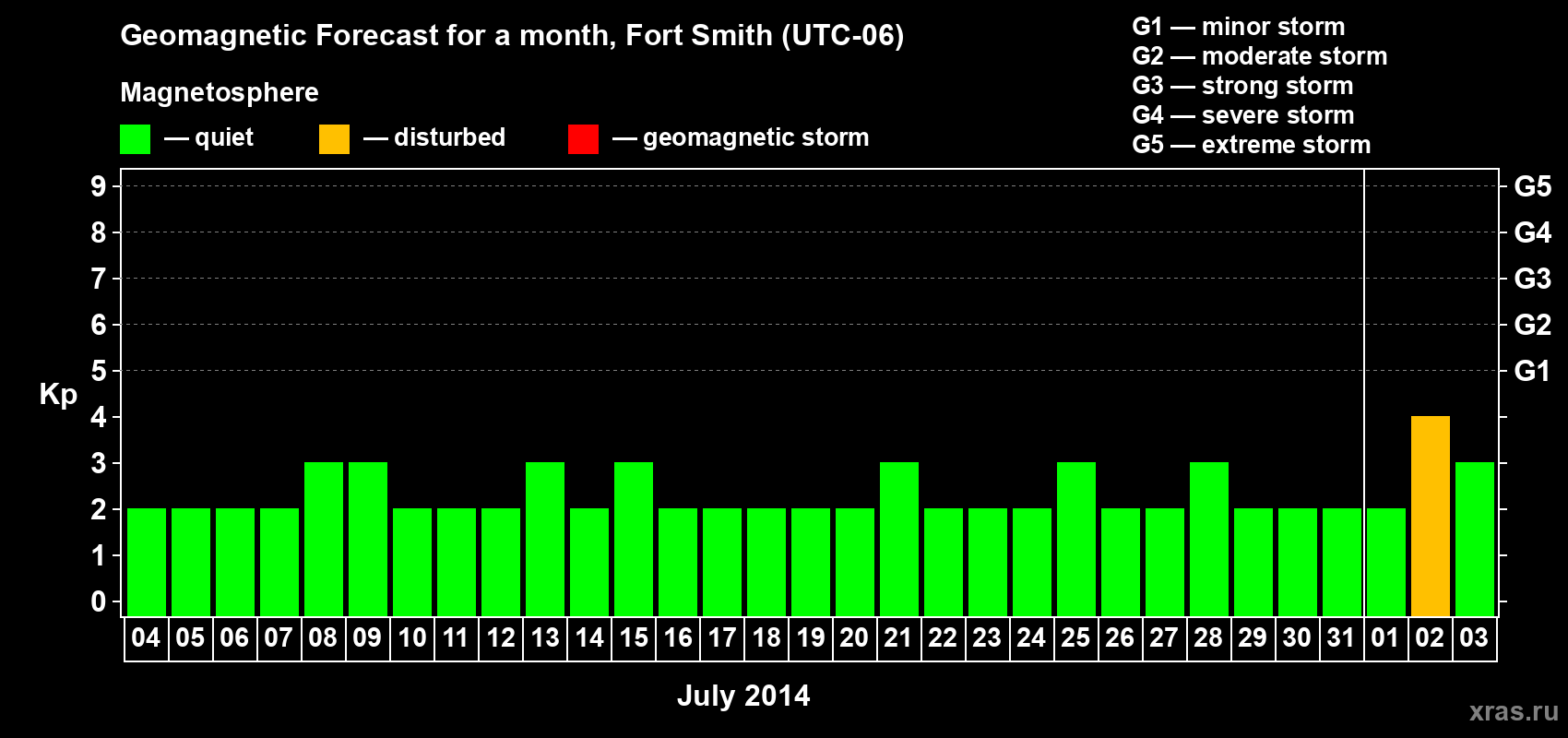Click 'G2 — moderate storm' legend line

(x=1260, y=56)
